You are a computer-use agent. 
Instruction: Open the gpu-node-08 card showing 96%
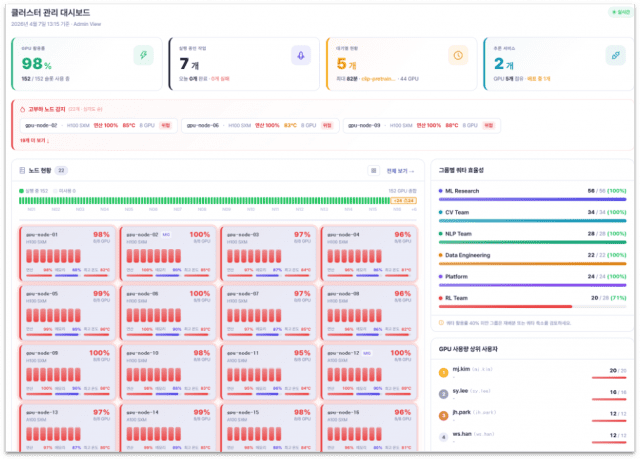click(369, 313)
